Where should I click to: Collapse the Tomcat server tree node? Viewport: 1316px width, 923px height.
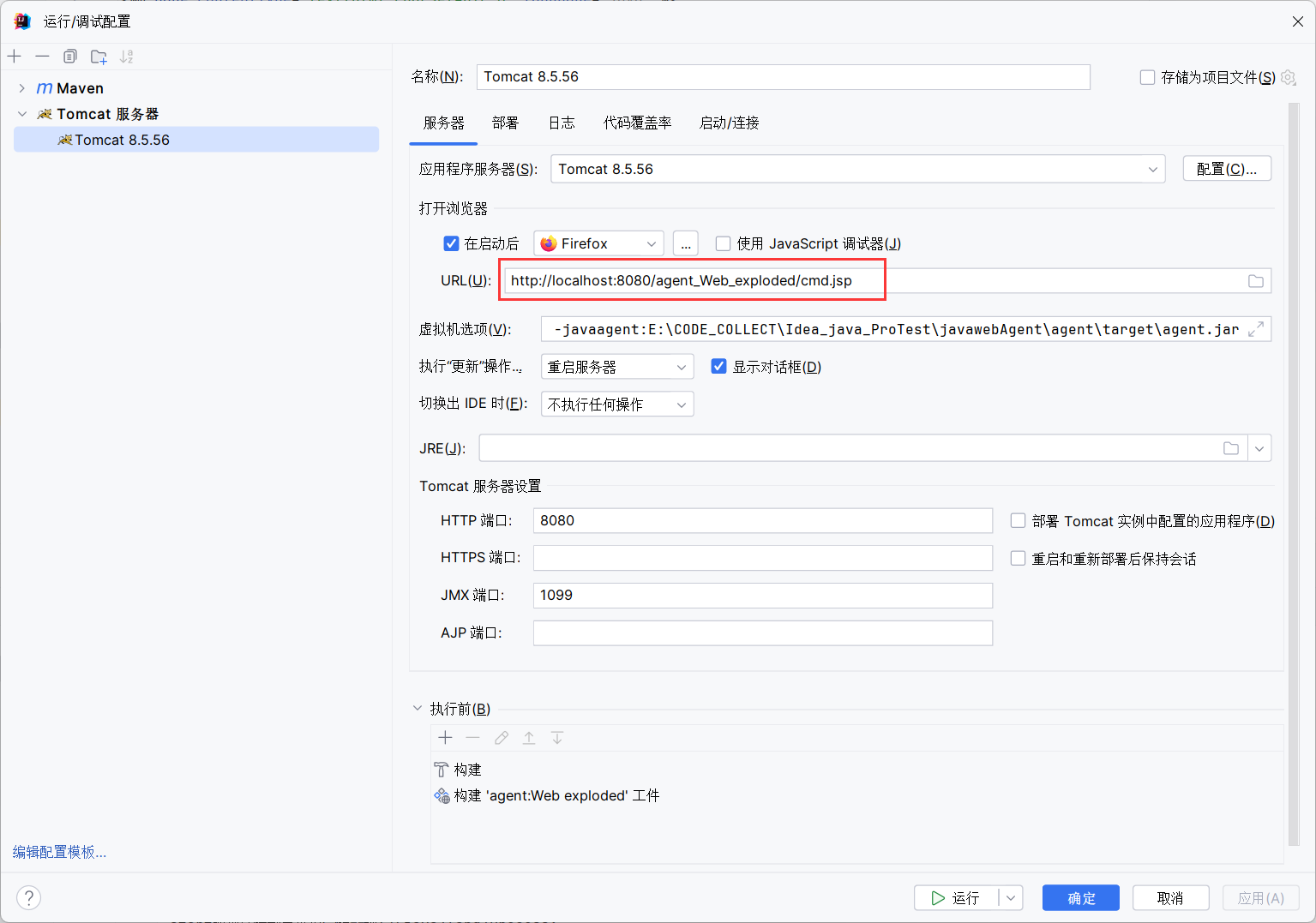pyautogui.click(x=22, y=114)
